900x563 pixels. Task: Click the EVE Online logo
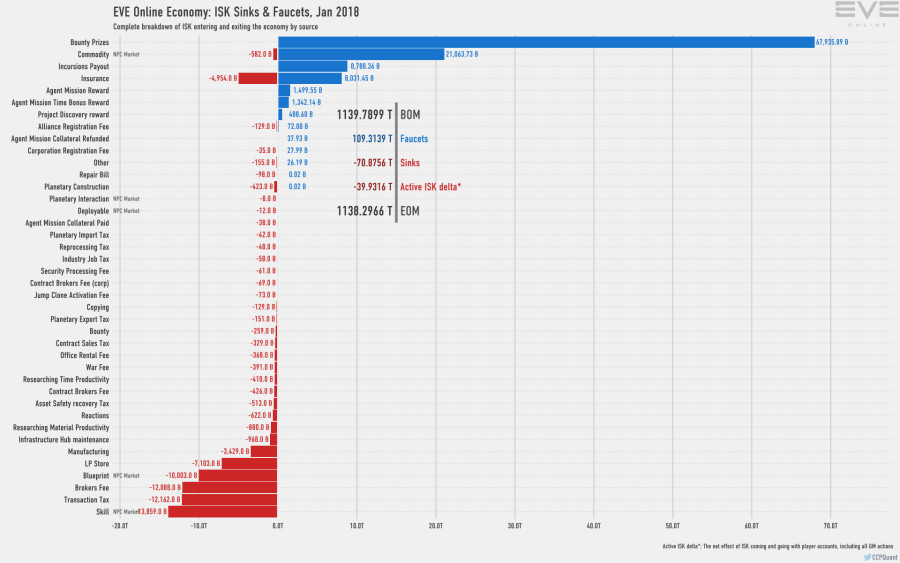[866, 14]
